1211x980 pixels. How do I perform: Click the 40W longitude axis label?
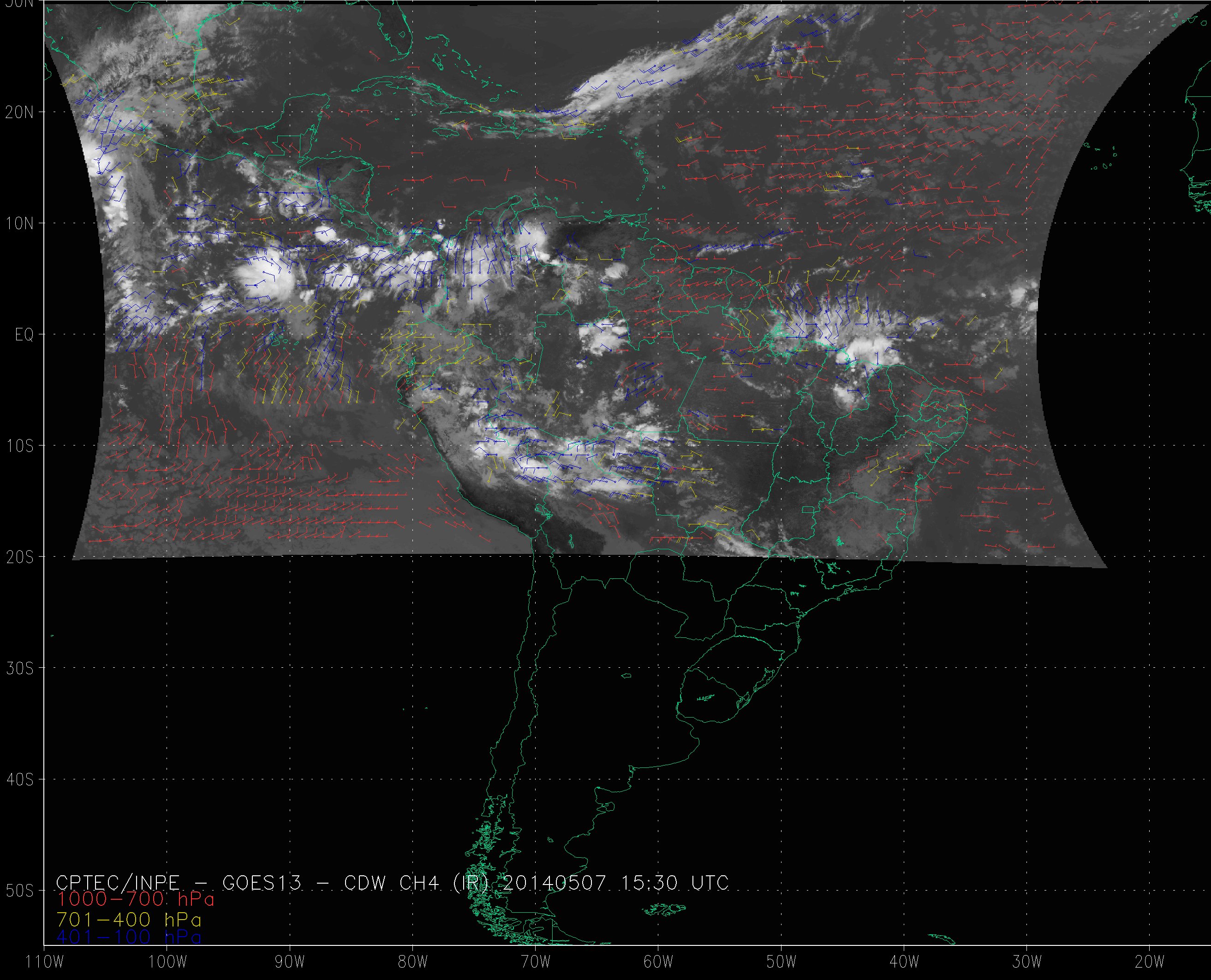(904, 962)
